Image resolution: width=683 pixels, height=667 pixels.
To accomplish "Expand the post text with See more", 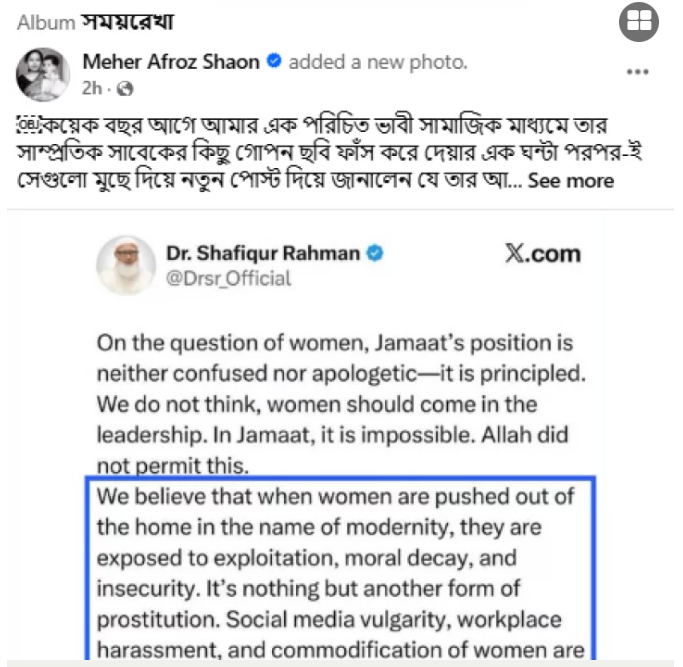I will pos(570,180).
